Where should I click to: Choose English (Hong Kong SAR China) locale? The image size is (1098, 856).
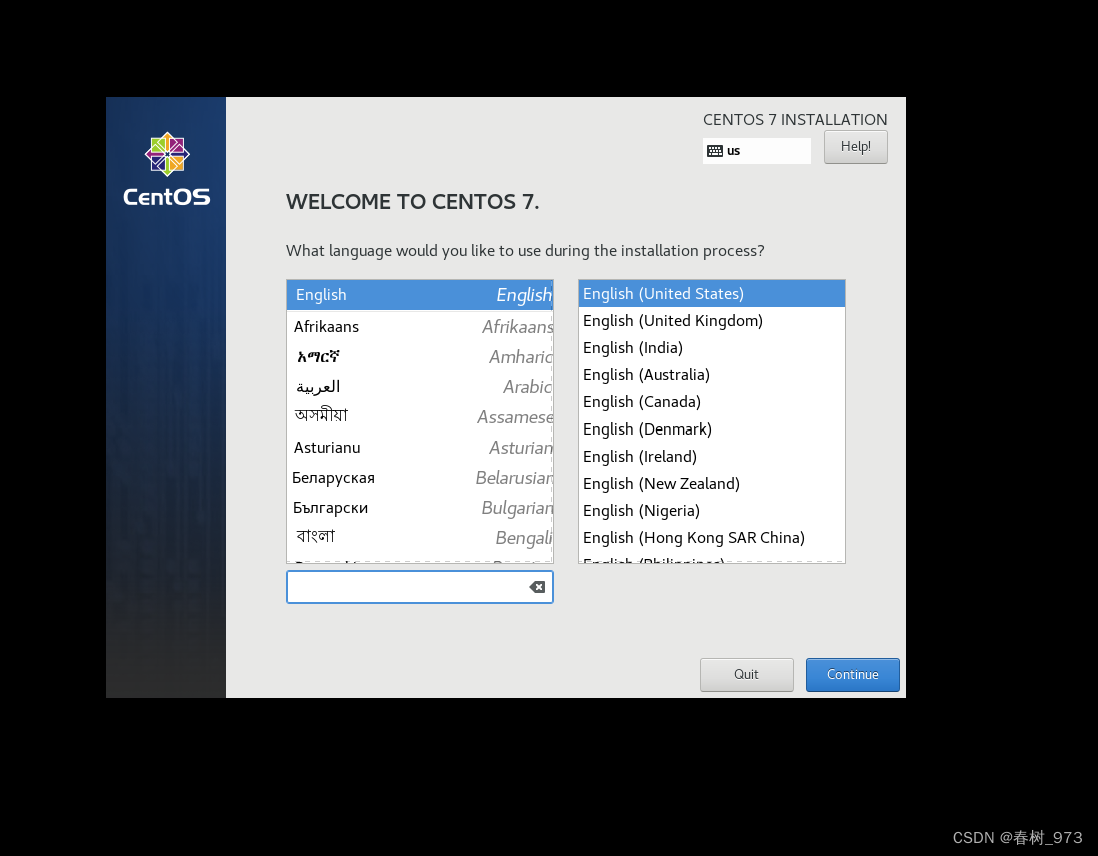[711, 538]
